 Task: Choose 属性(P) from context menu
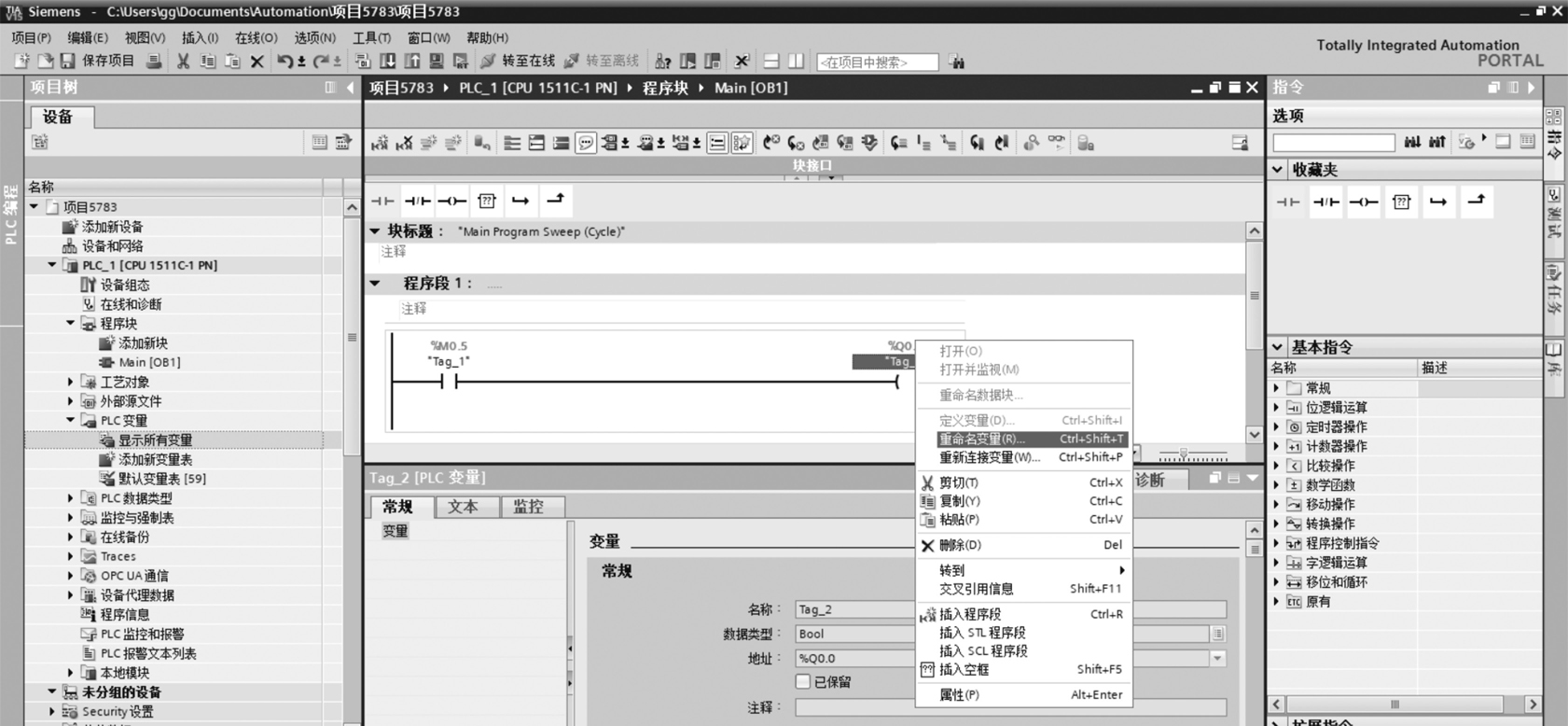coord(1023,694)
